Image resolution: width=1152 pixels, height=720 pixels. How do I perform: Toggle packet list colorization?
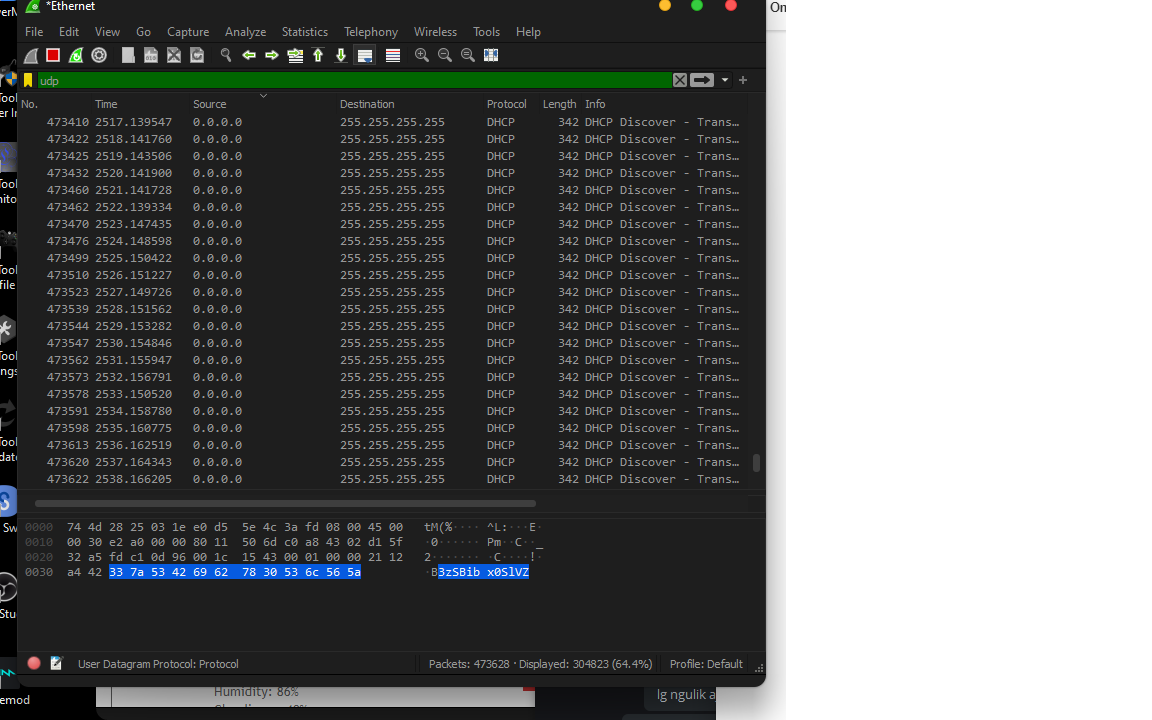(393, 55)
